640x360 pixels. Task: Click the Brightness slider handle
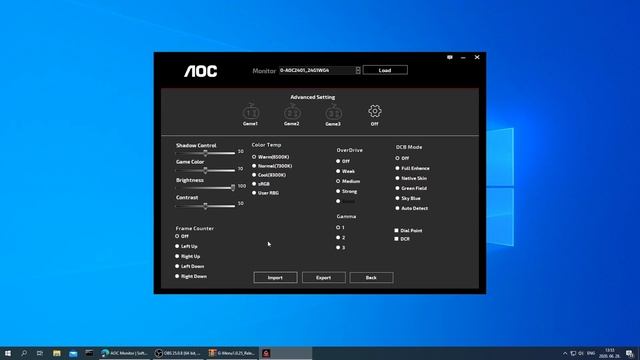tap(233, 188)
